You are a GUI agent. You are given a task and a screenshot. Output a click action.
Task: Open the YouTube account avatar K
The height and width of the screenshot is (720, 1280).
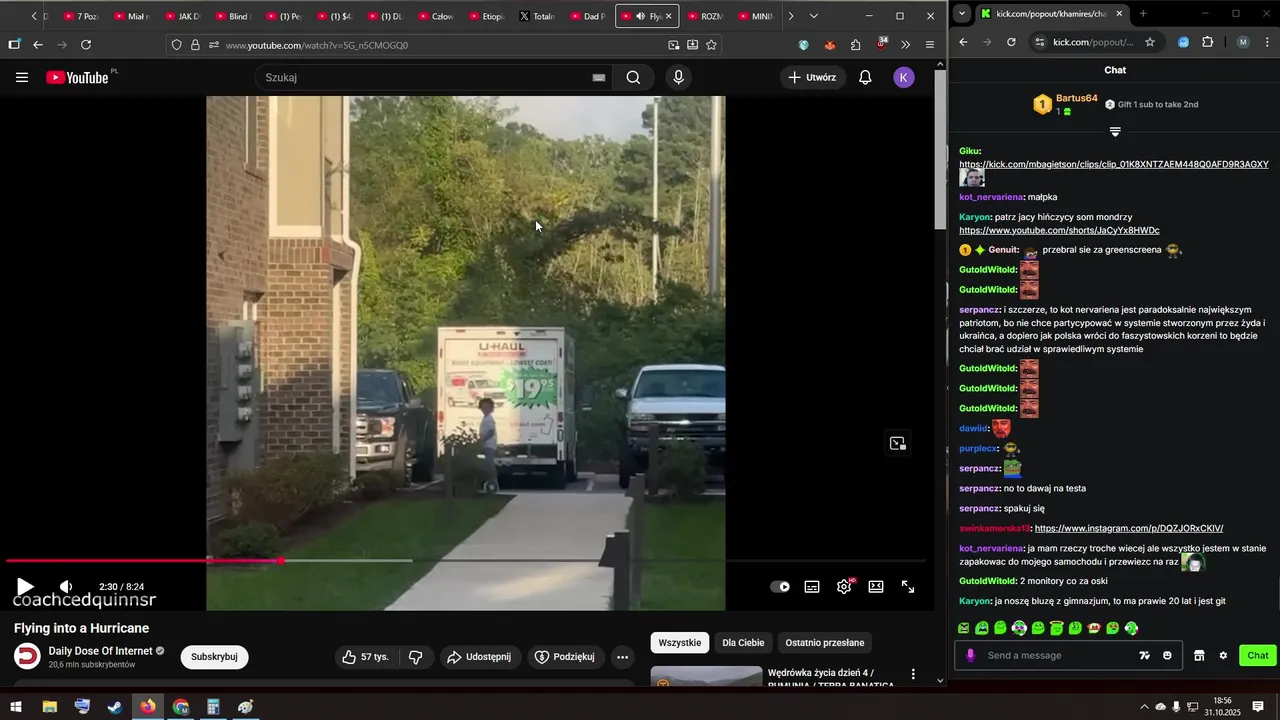[x=904, y=77]
